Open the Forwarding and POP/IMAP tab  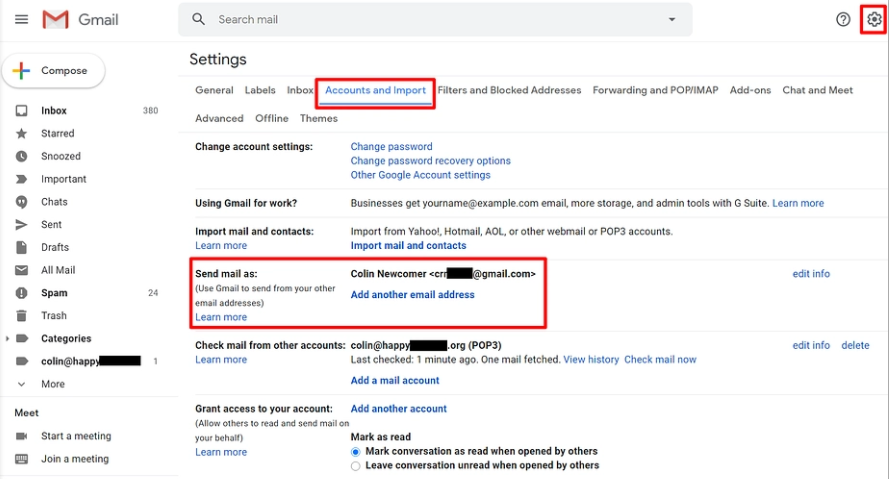click(x=655, y=90)
